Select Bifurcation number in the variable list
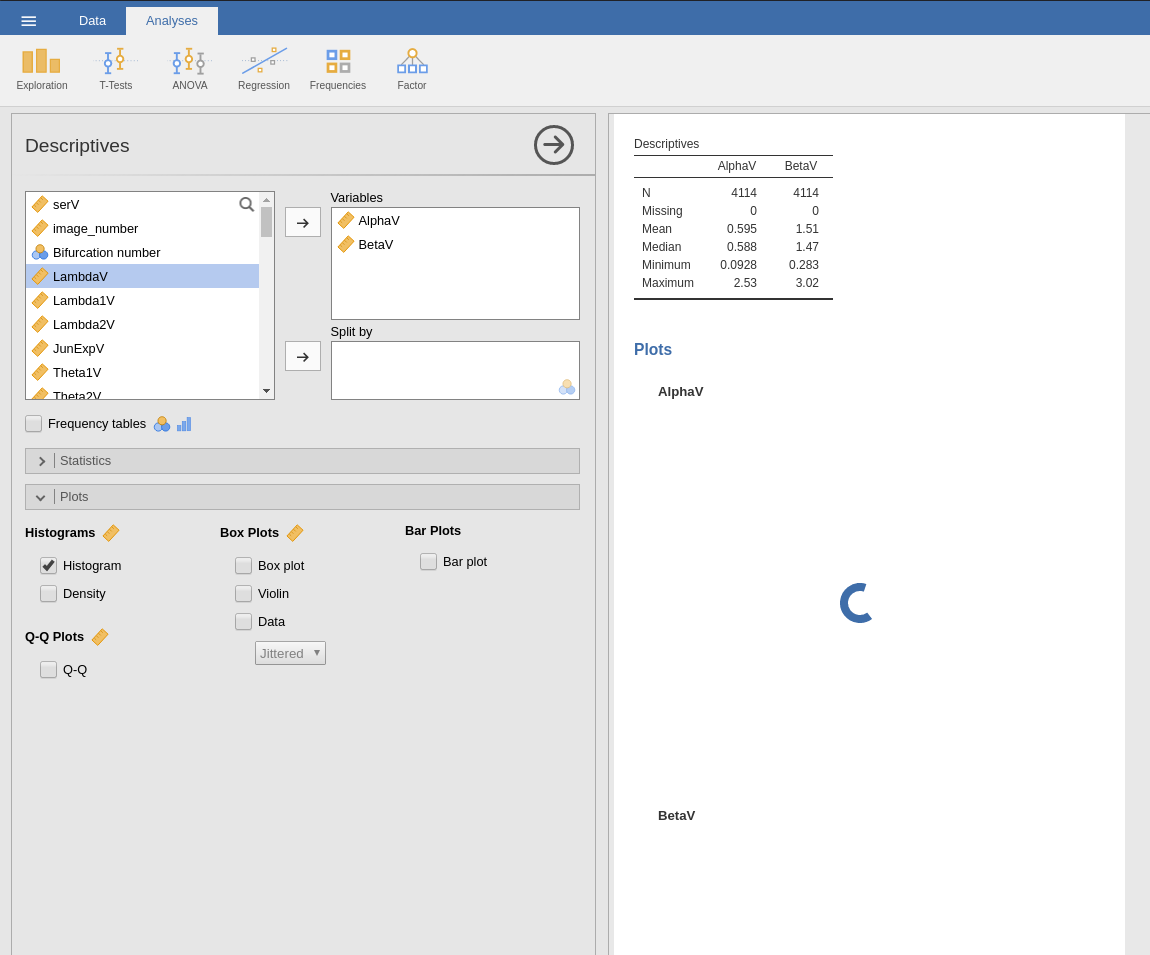Screen dimensions: 1150x955 click(142, 252)
